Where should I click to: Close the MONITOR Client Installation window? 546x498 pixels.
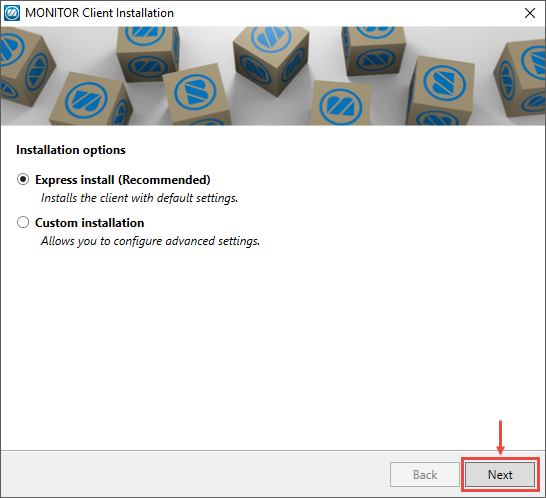[x=530, y=13]
